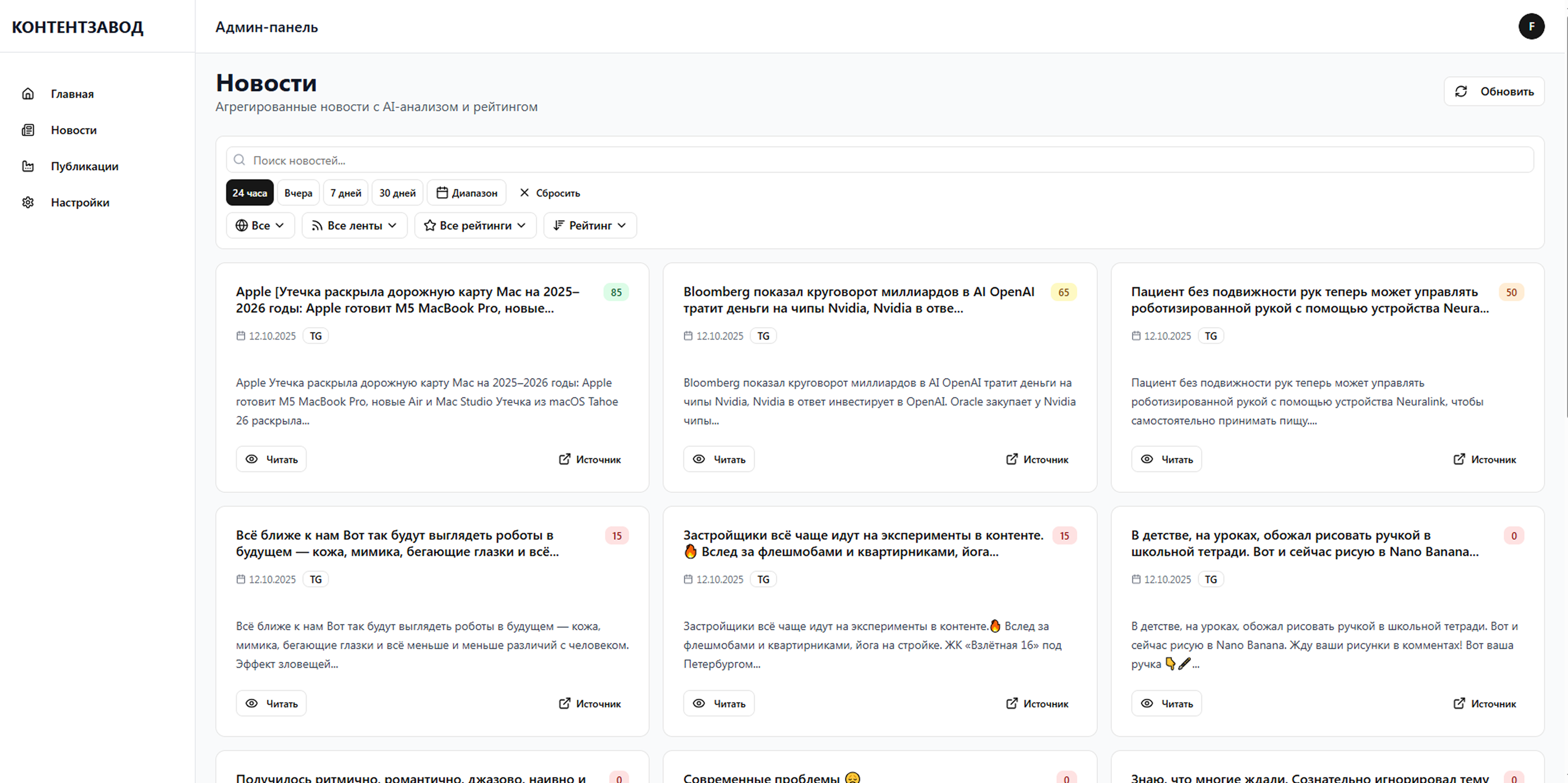Click the refresh icon on Обновить button
Screen dimensions: 1568x783
click(1461, 91)
